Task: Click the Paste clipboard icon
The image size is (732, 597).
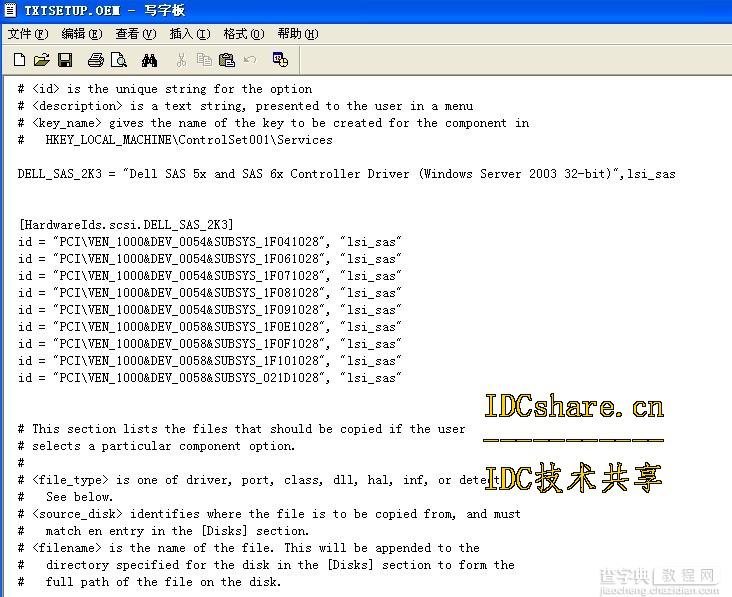Action: coord(227,60)
